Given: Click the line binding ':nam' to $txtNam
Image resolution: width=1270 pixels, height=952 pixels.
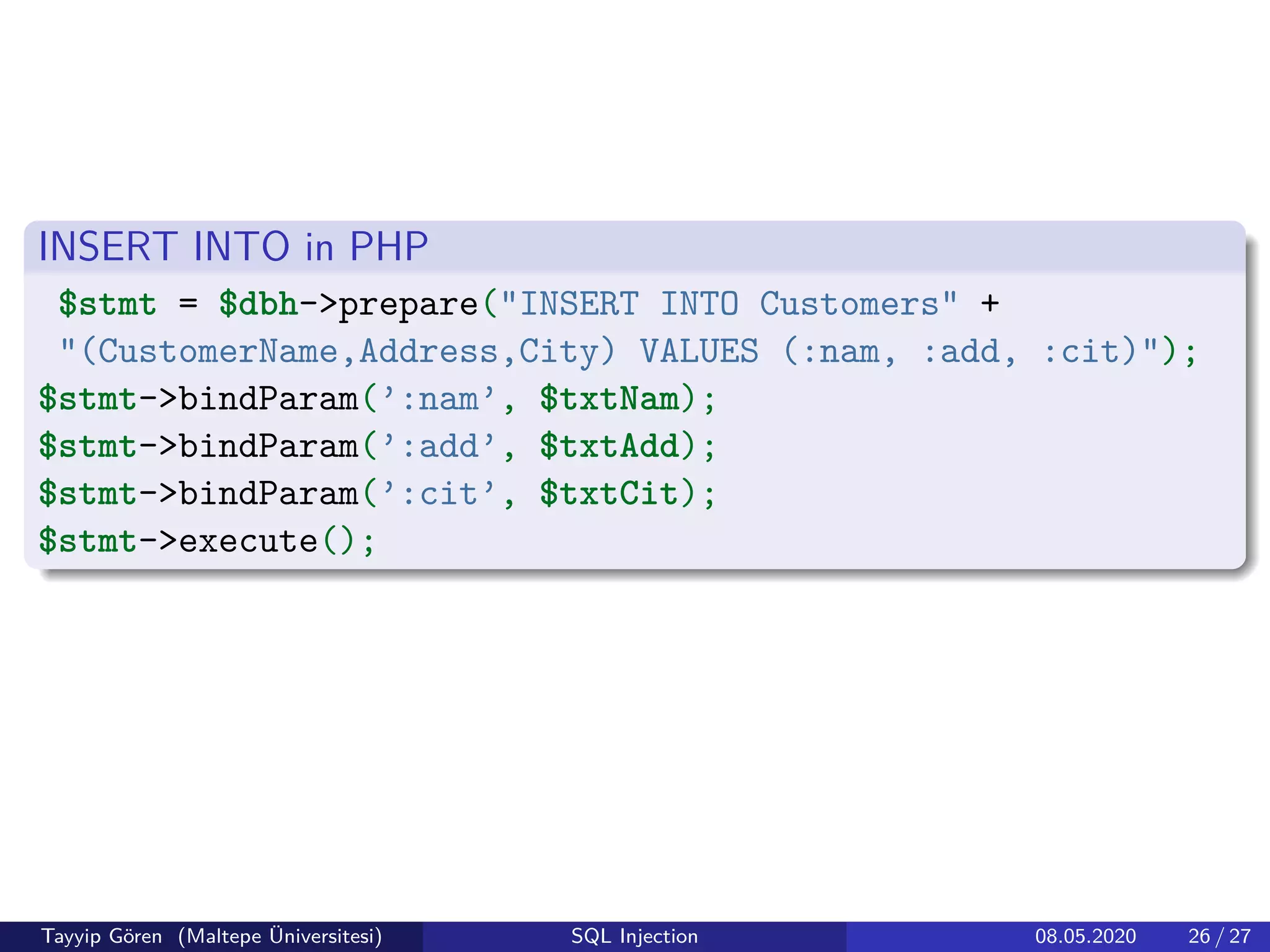Looking at the screenshot, I should tap(377, 399).
